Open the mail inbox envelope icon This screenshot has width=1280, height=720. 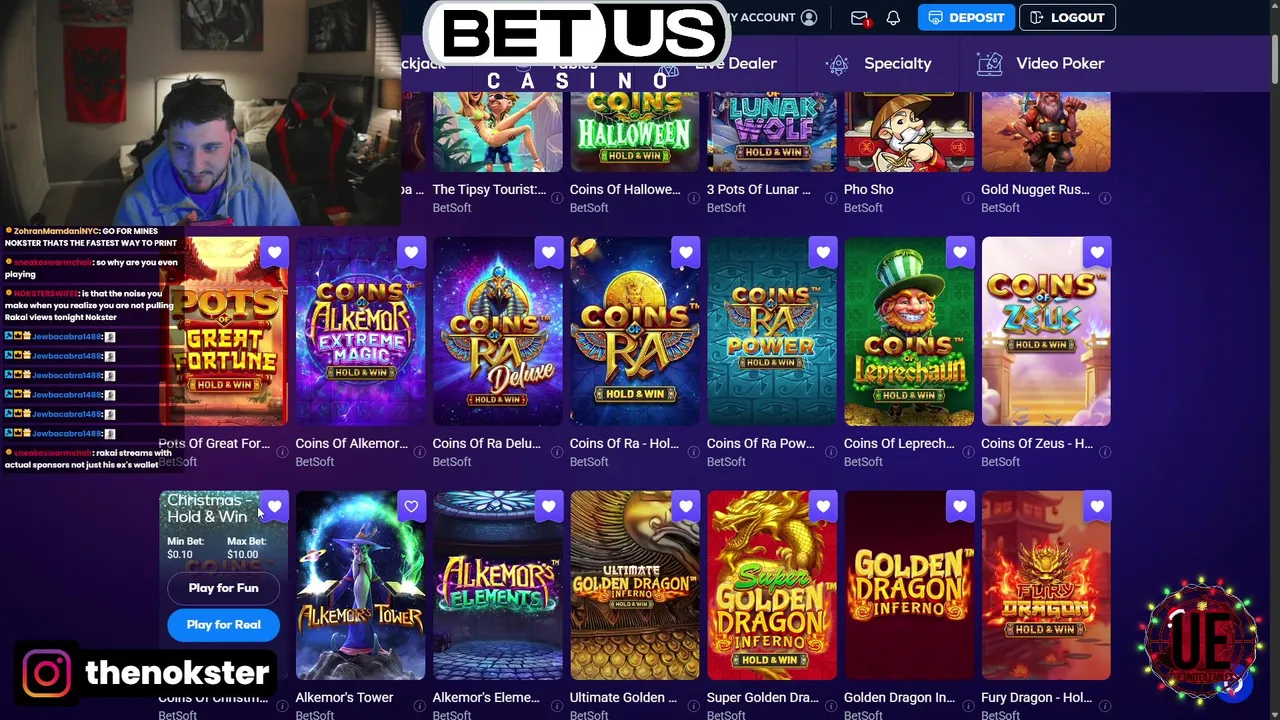(x=859, y=18)
